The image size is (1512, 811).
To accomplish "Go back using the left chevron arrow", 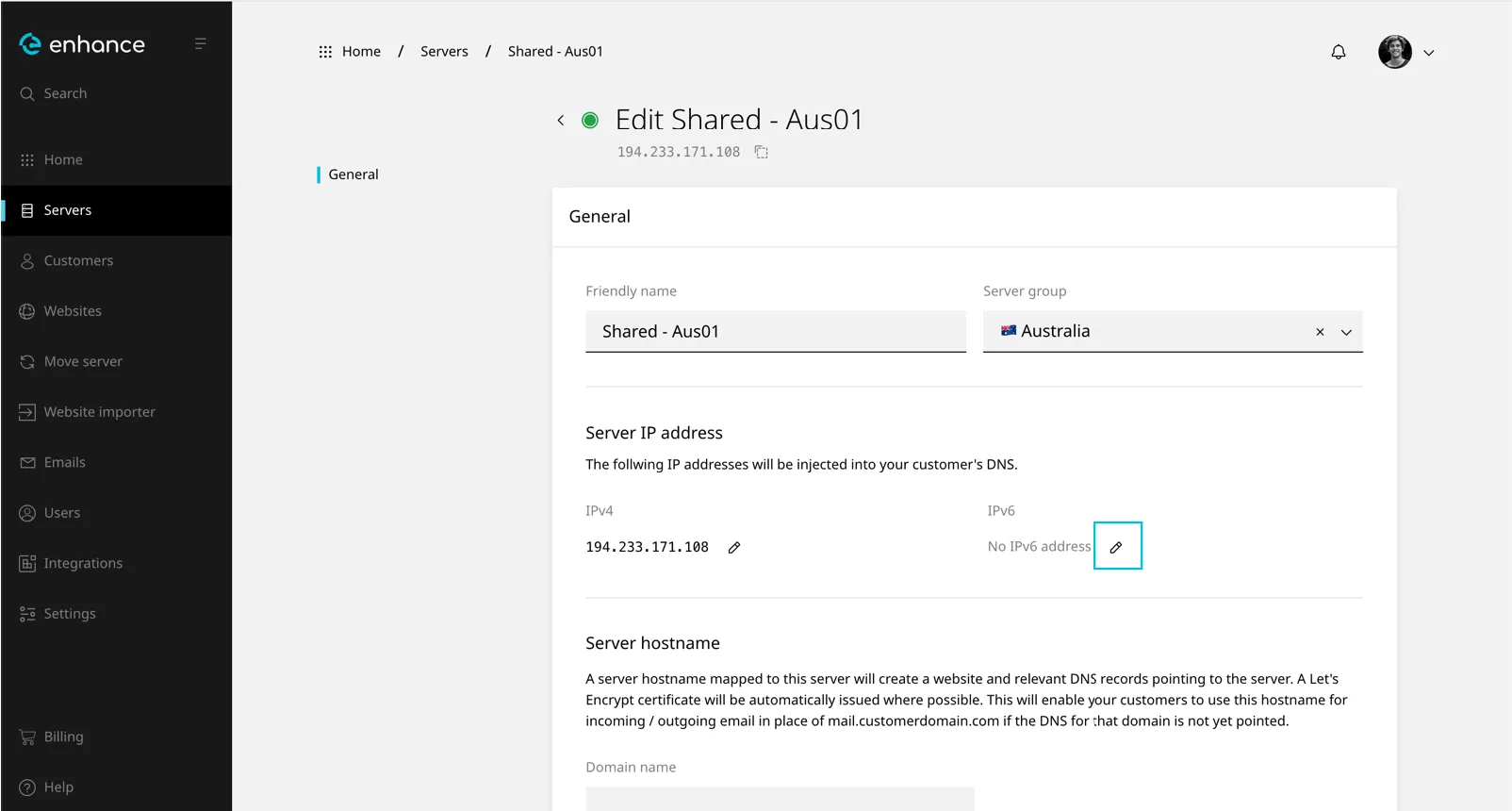I will 561,120.
